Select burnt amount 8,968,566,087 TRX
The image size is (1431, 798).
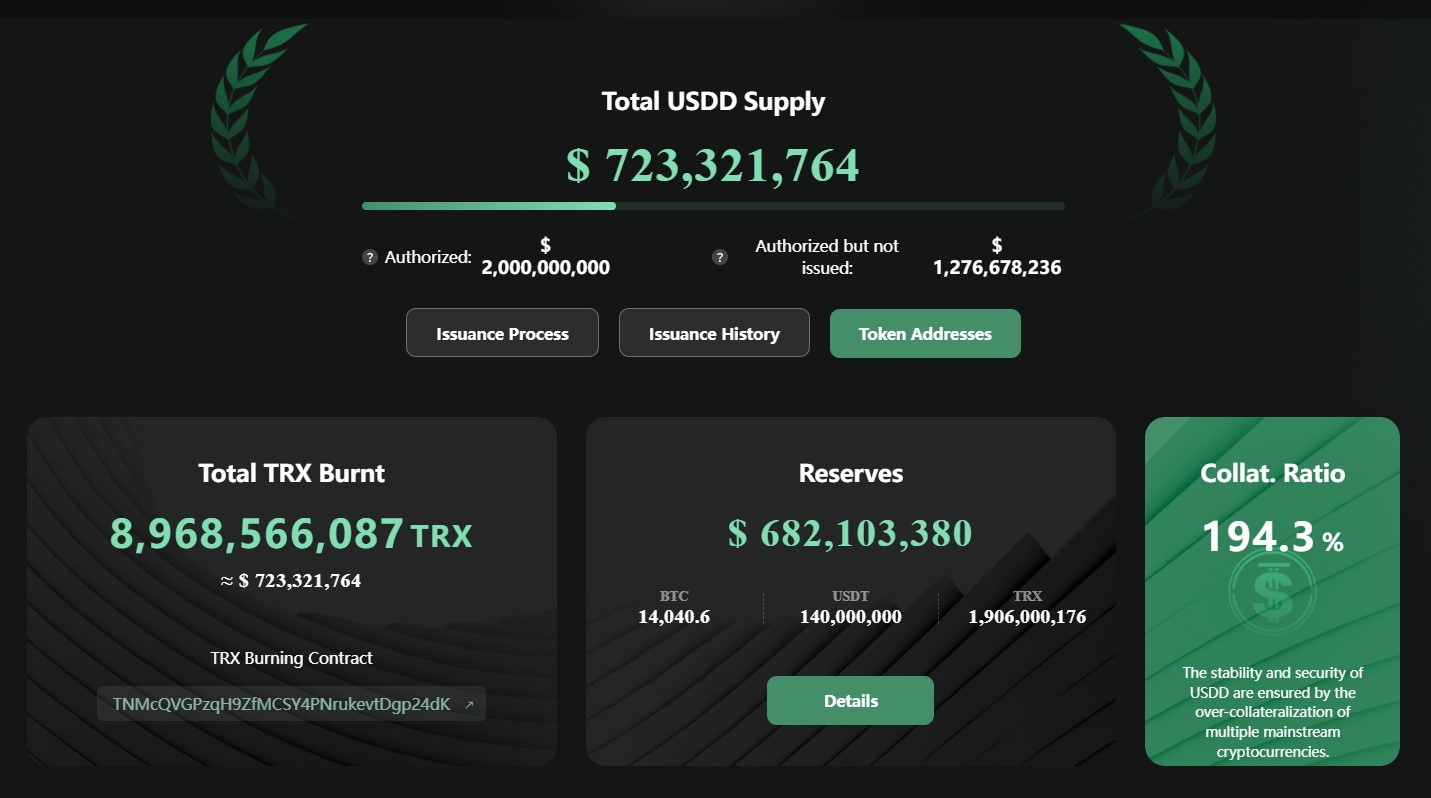[291, 534]
